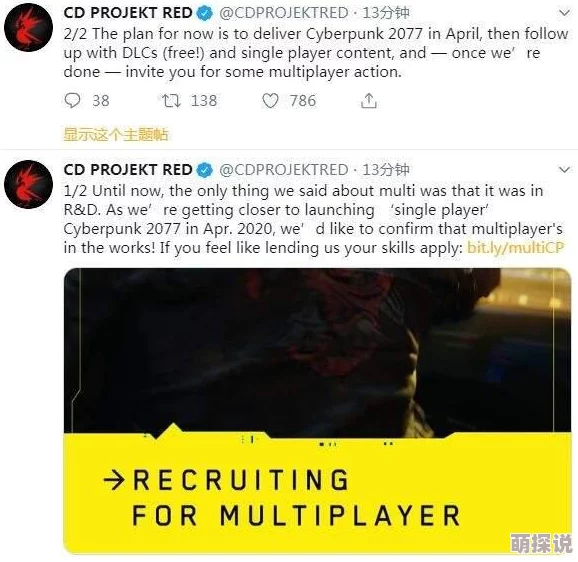Open the Recruiting for Multiplayer image
Viewport: 578px width, 562px height.
point(317,411)
